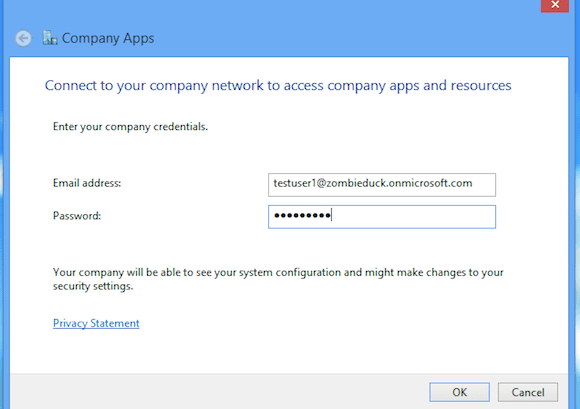580x409 pixels.
Task: Click 'Enter your company credentials.' instruction text
Action: 130,127
